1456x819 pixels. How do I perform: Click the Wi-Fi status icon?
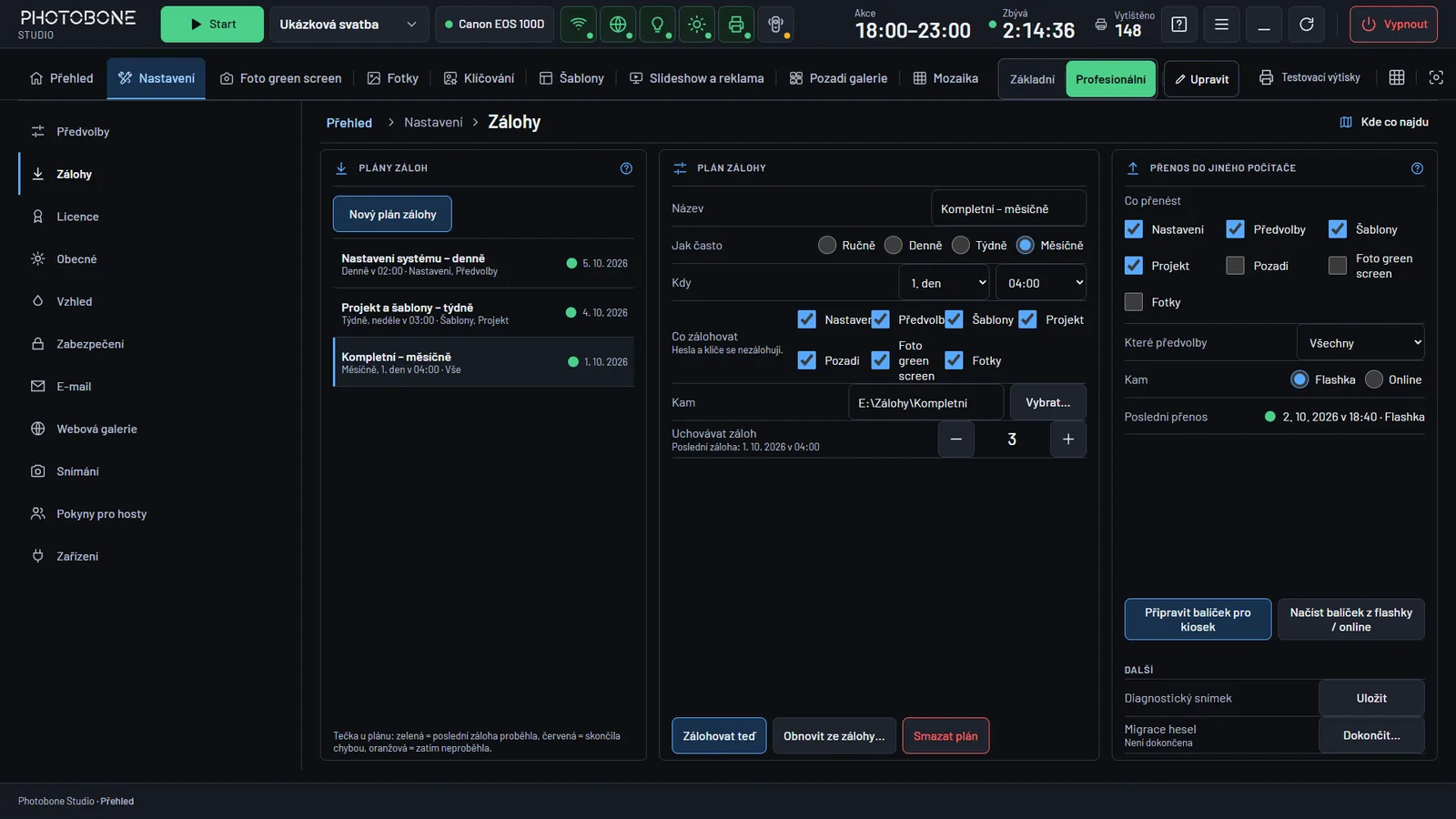[579, 25]
